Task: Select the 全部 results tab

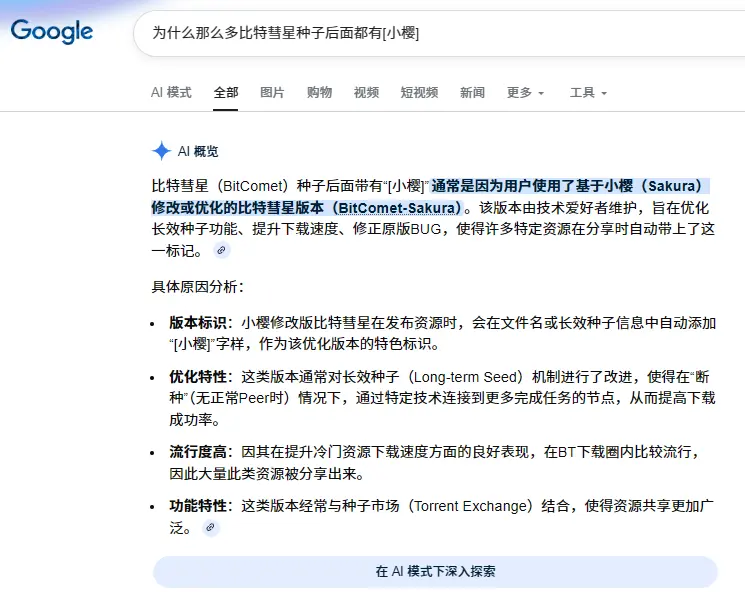Action: [x=226, y=93]
